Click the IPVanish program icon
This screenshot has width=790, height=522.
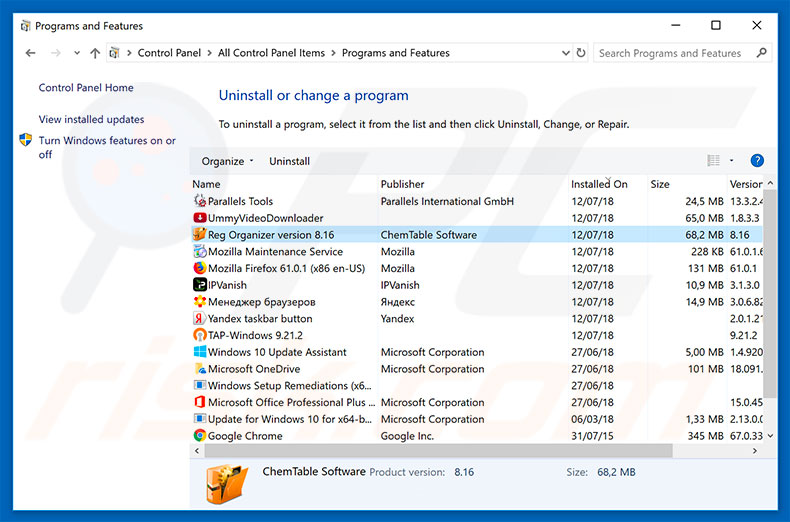tap(200, 285)
